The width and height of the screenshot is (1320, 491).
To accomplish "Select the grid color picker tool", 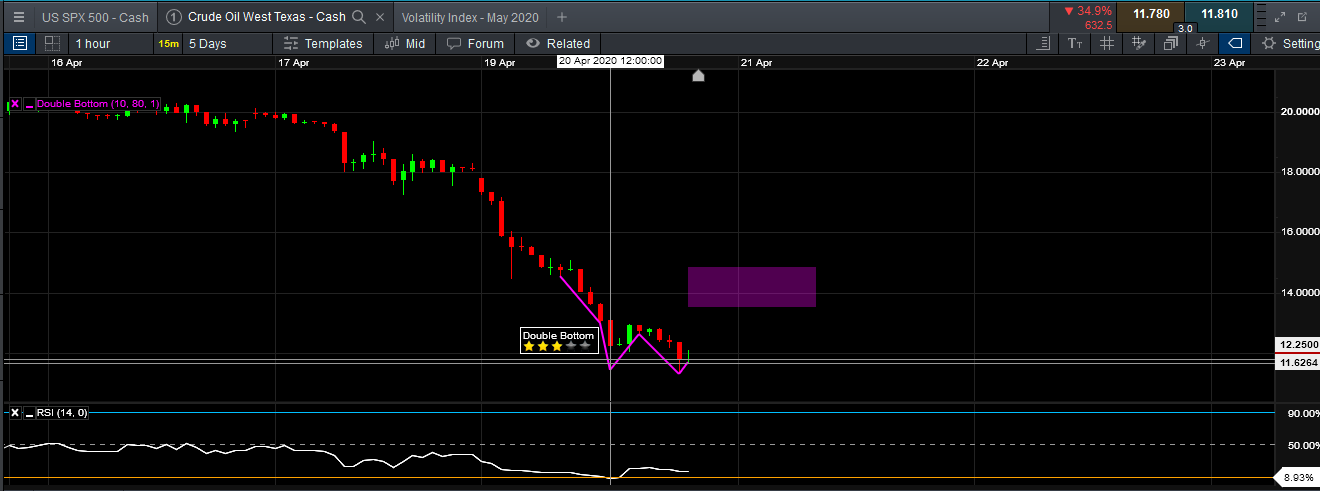I will (1138, 43).
